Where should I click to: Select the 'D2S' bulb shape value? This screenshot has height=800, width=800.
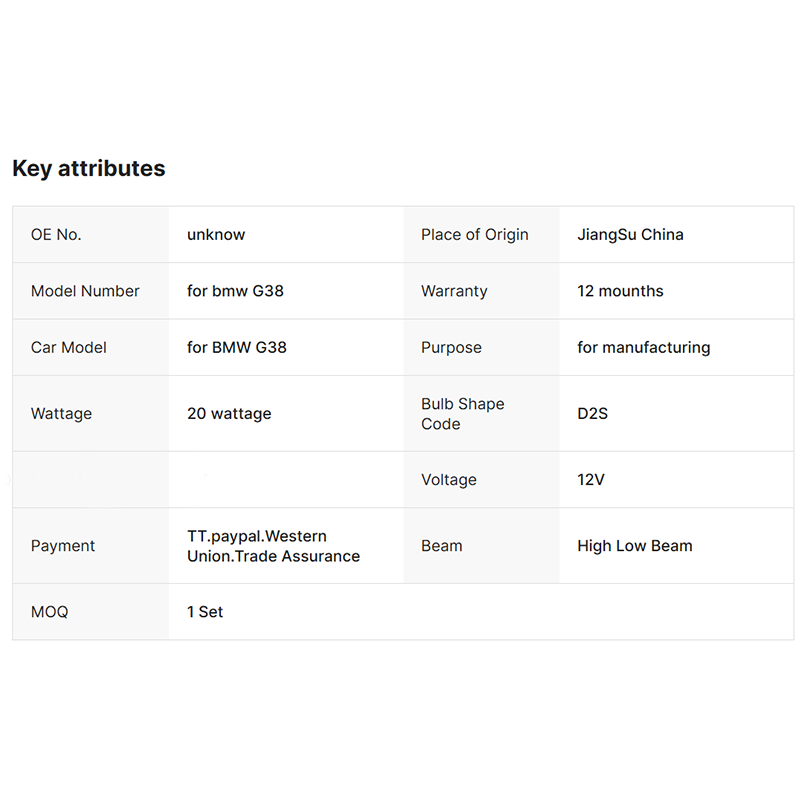tap(592, 413)
